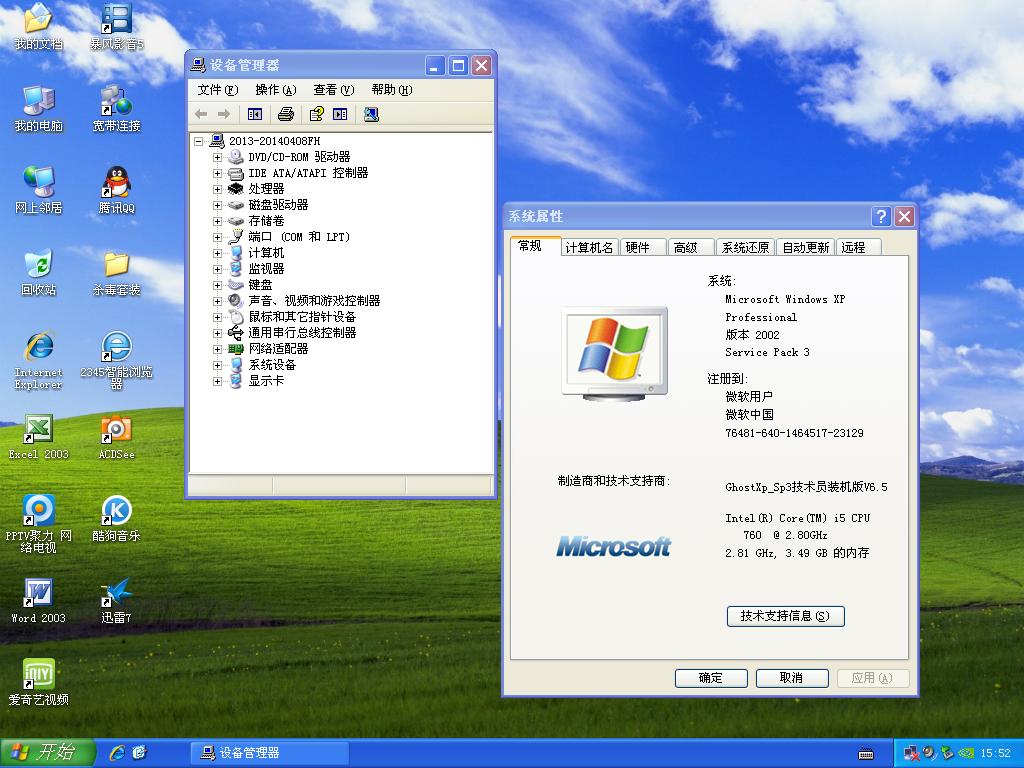Open 我的文档 desktop icon

pos(39,27)
